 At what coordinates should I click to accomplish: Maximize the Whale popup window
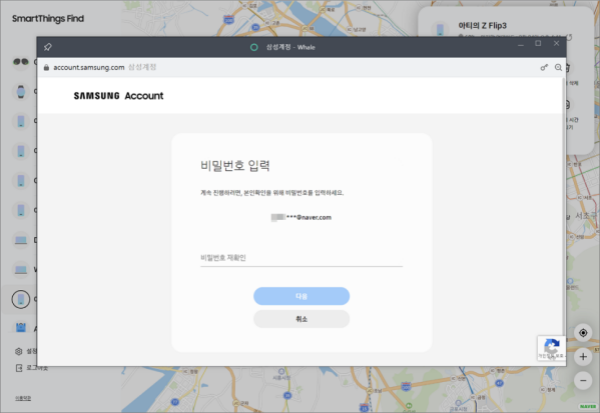(x=538, y=43)
